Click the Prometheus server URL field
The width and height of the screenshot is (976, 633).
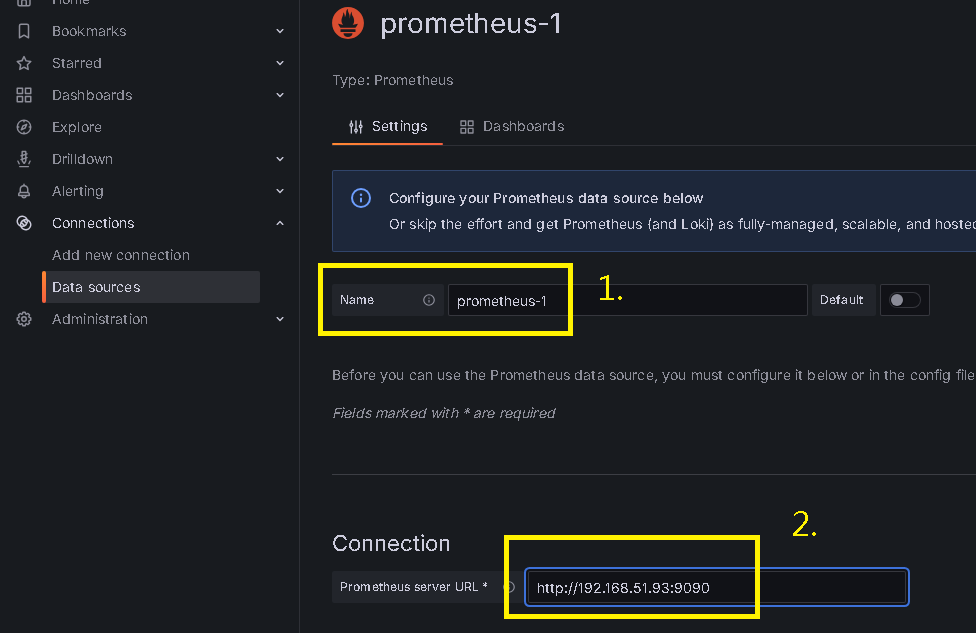pos(716,587)
